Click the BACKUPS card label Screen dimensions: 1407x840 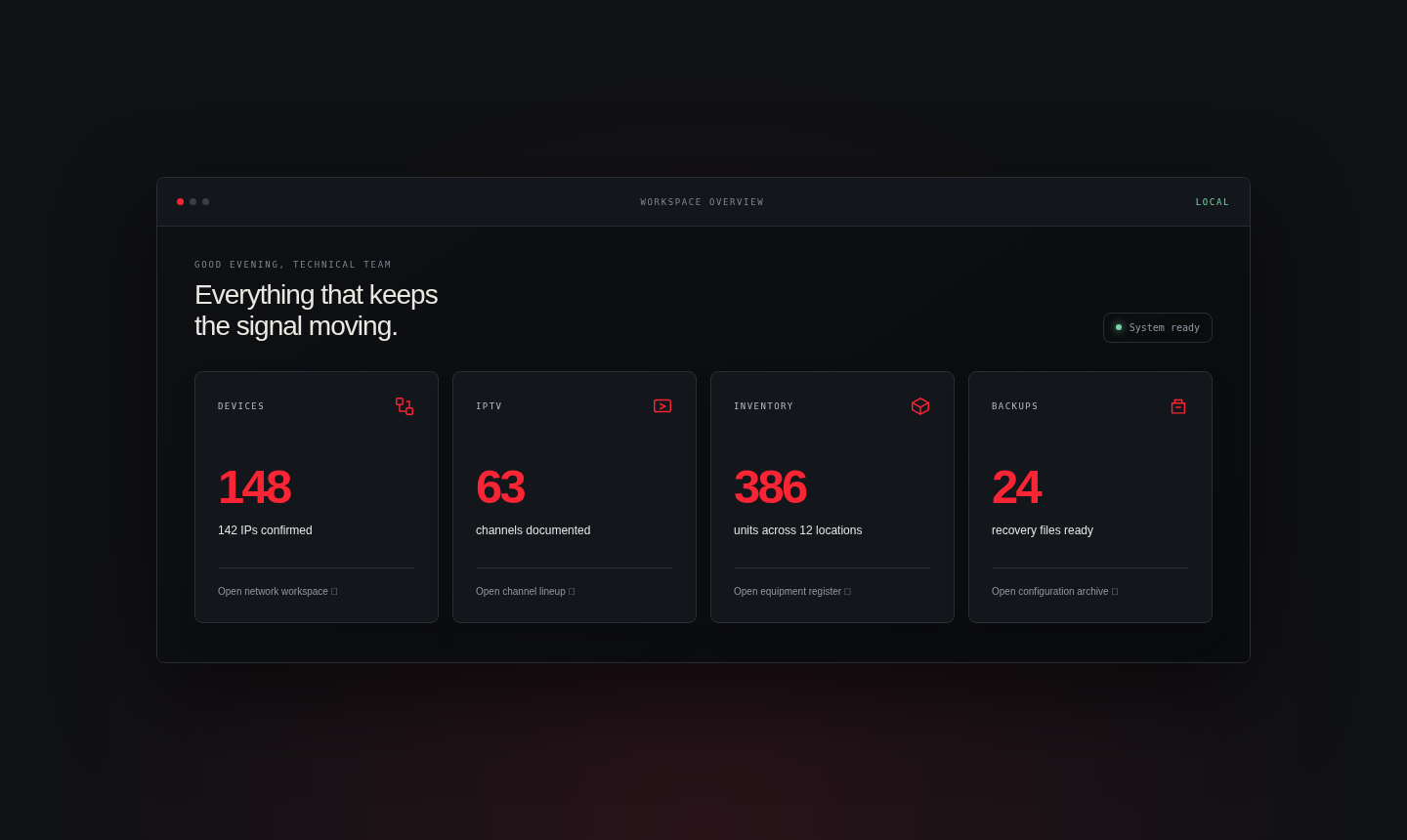click(1015, 406)
